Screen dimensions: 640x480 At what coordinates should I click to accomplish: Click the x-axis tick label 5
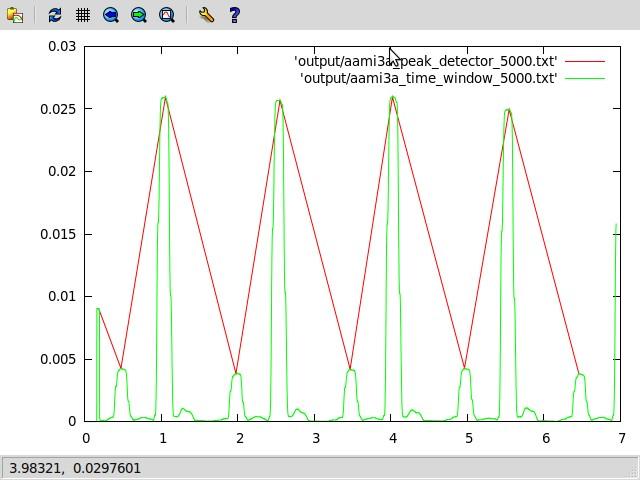[x=469, y=438]
